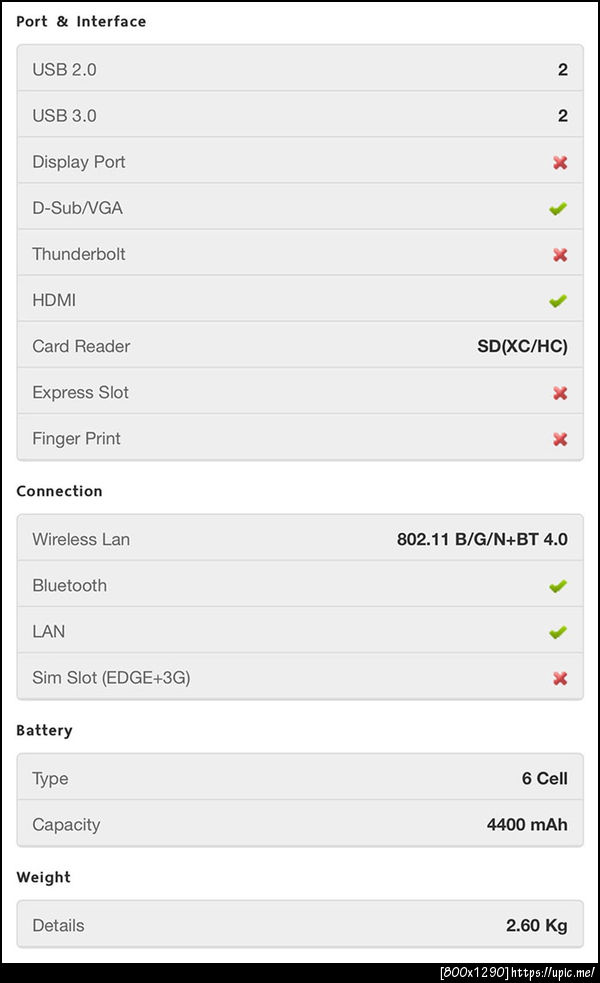
Task: Click the red cross for Sim Slot
Action: click(560, 678)
